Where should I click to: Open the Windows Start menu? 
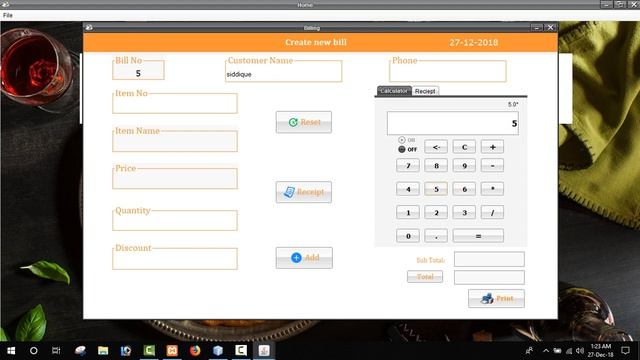click(11, 351)
